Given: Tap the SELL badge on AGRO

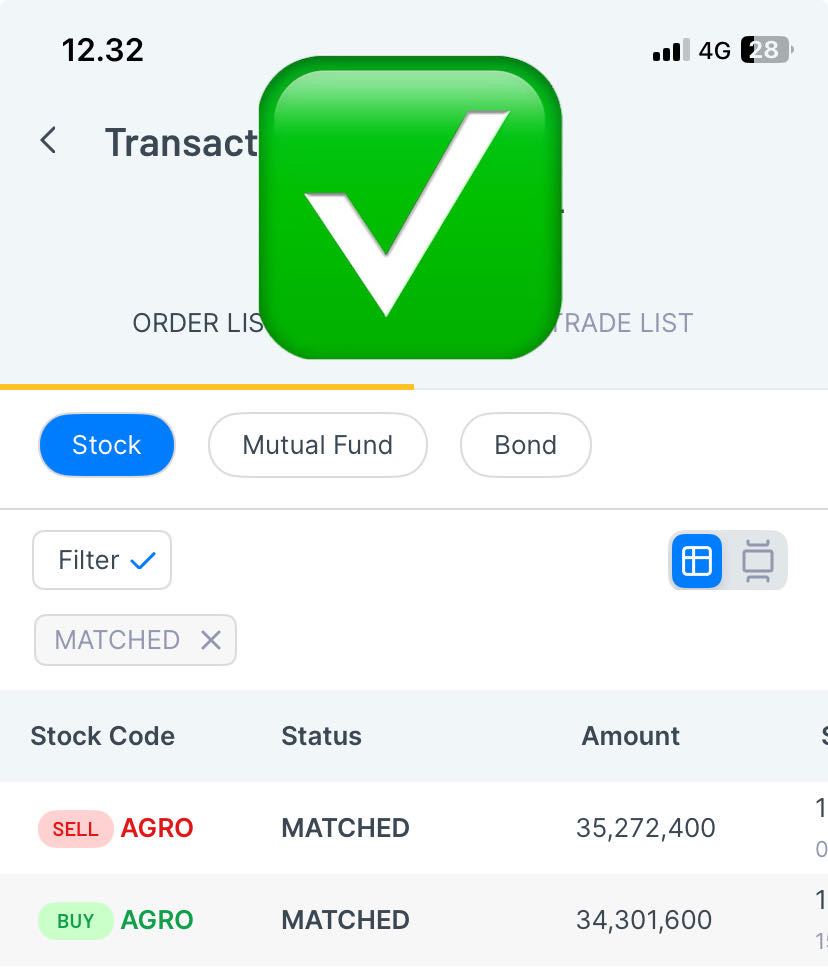Looking at the screenshot, I should pyautogui.click(x=75, y=829).
